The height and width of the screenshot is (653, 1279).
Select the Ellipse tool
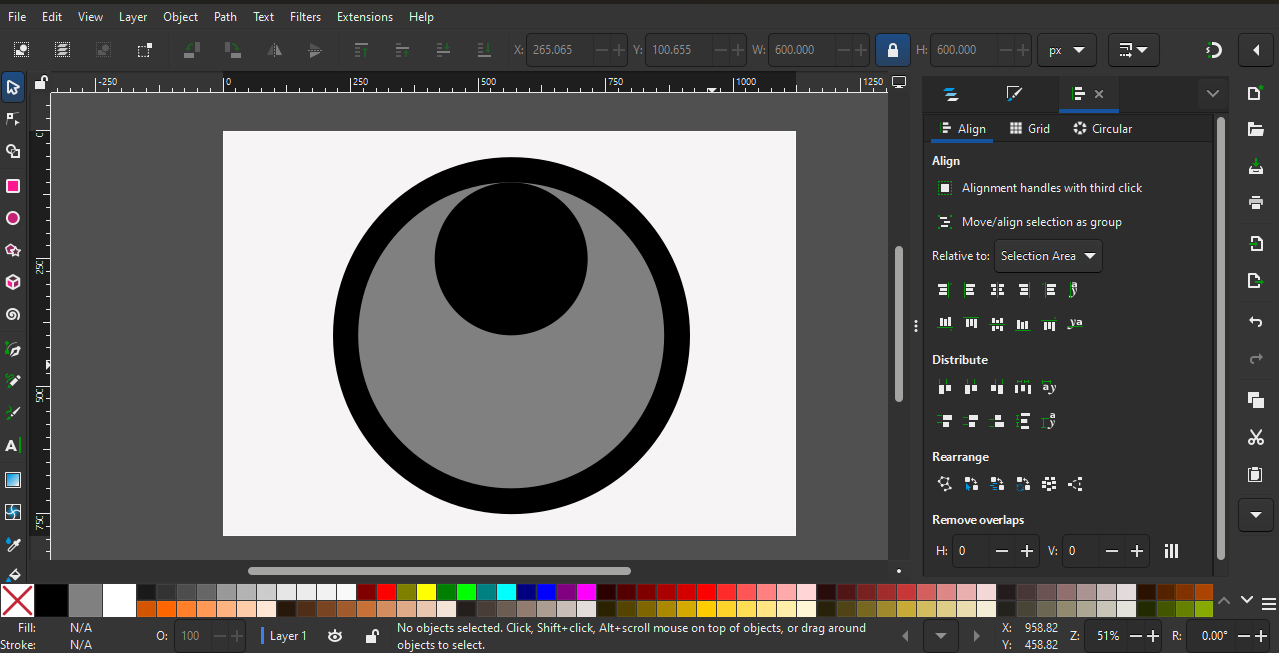coord(13,218)
